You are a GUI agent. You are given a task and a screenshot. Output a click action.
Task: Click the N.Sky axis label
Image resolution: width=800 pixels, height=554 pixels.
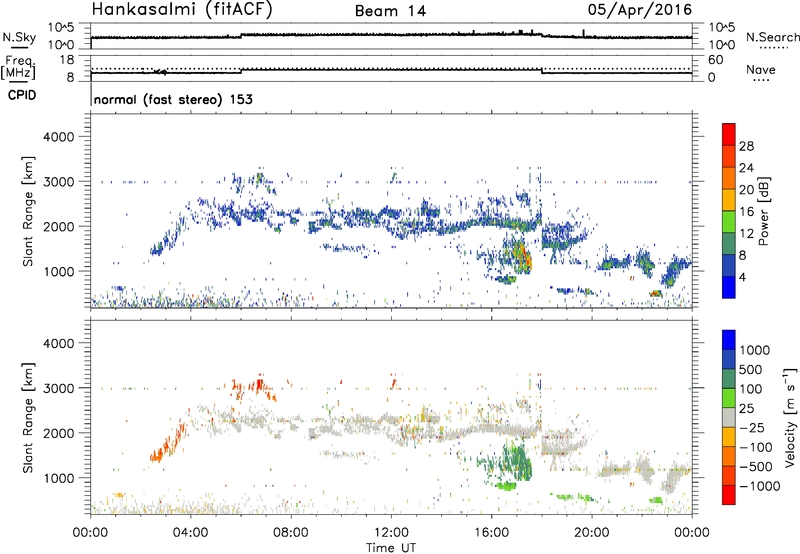[19, 37]
